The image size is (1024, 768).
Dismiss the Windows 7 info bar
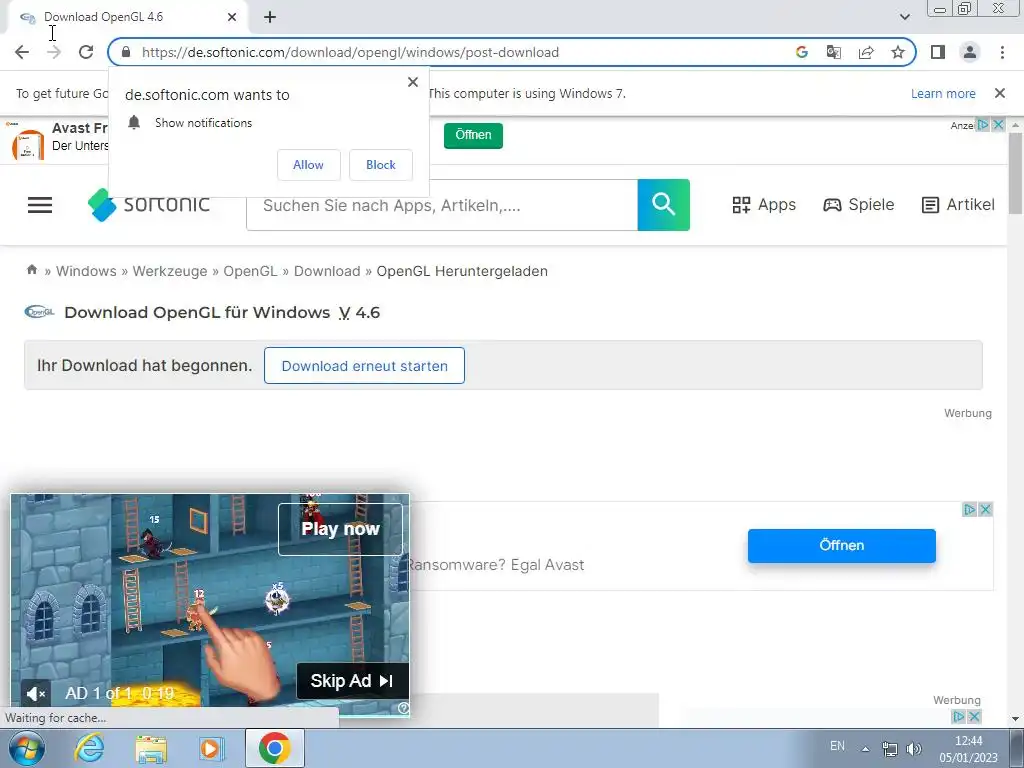[x=1000, y=93]
